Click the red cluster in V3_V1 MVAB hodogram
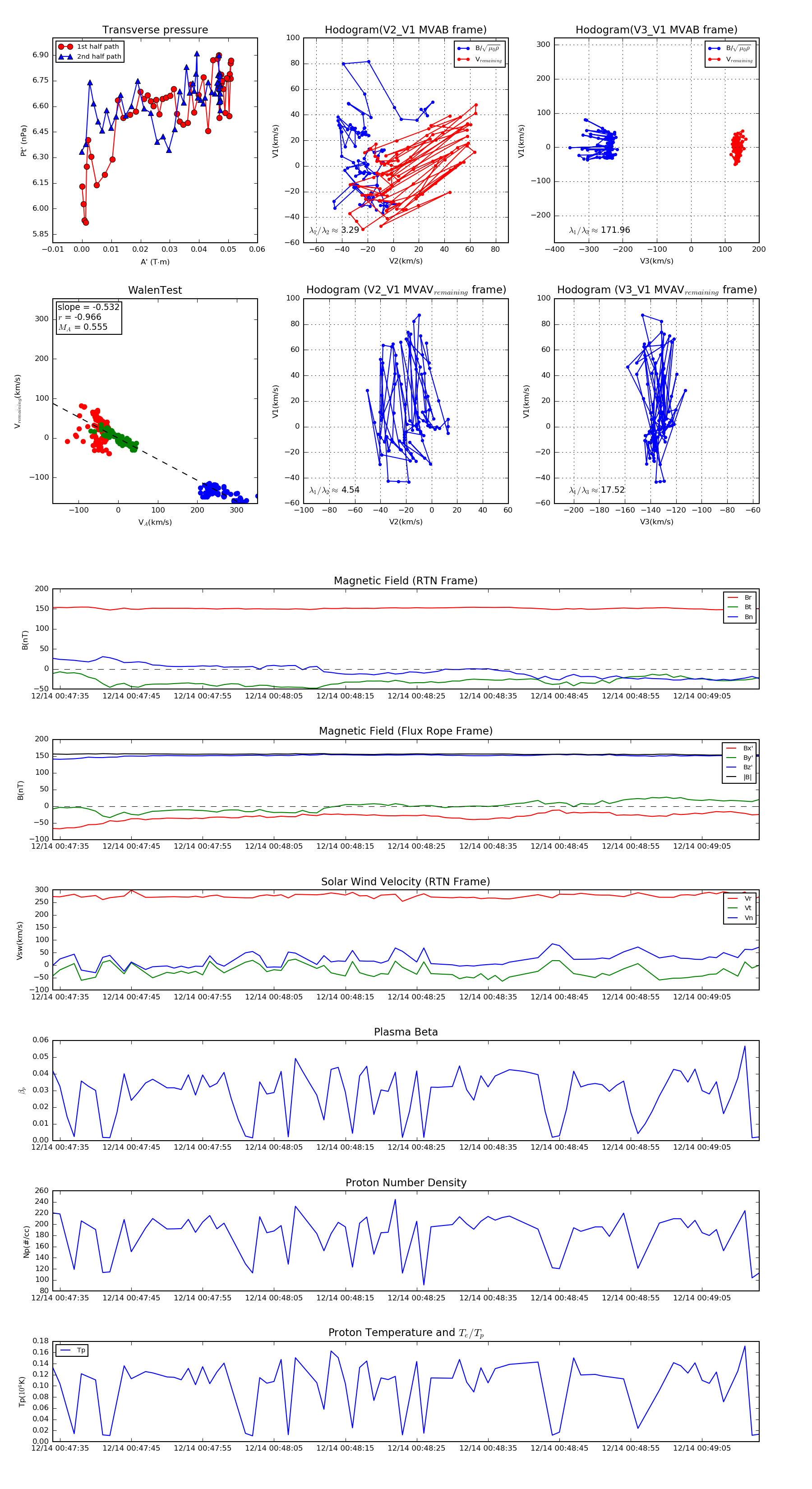Viewport: 812px width, 1489px height. point(738,148)
